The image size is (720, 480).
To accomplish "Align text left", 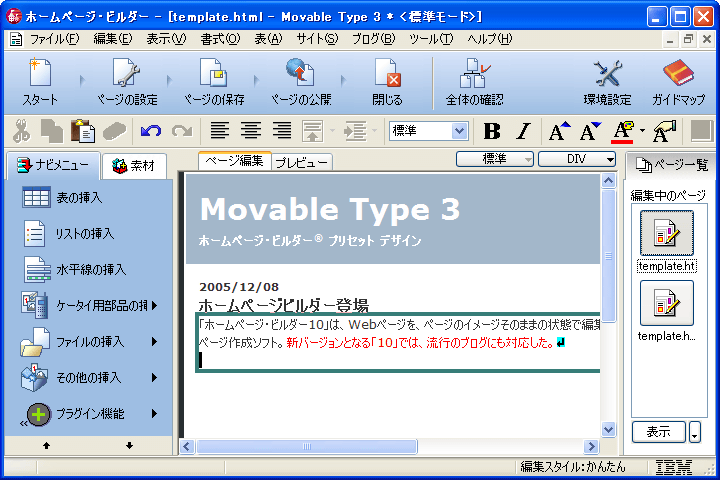I will click(220, 131).
